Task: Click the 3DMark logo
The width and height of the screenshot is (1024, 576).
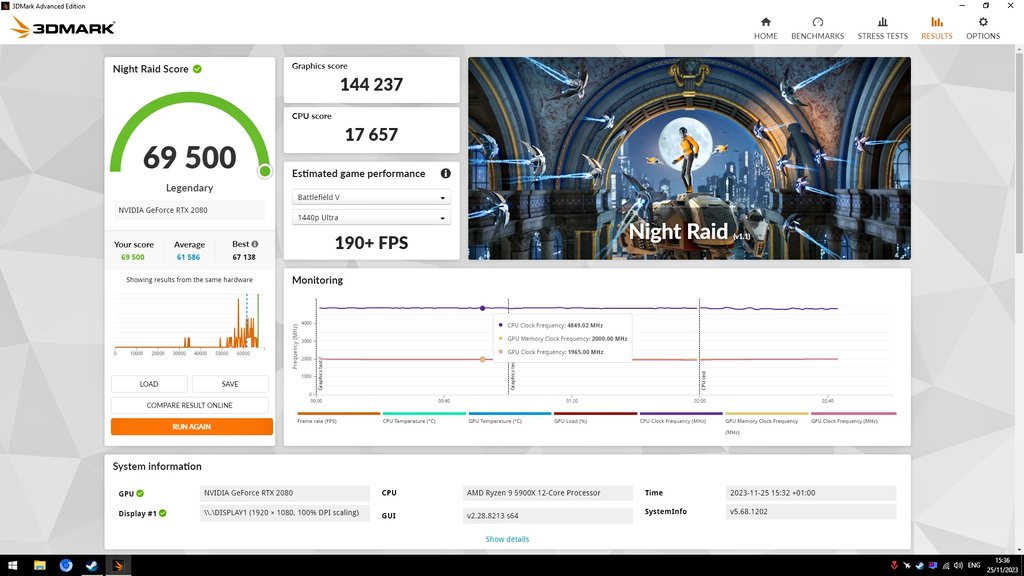Action: 63,27
